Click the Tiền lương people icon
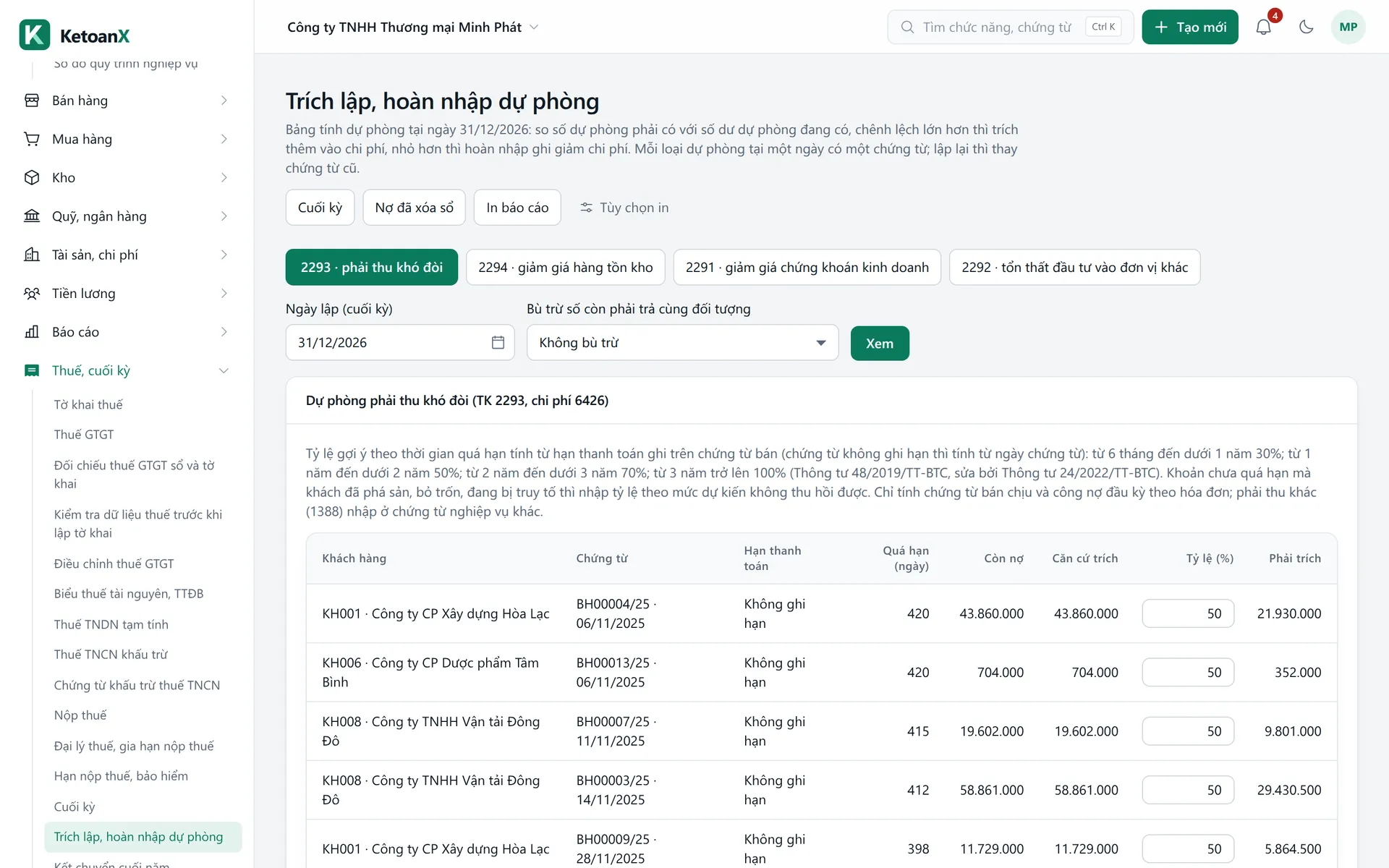Screen dimensions: 1389x868 [32, 293]
